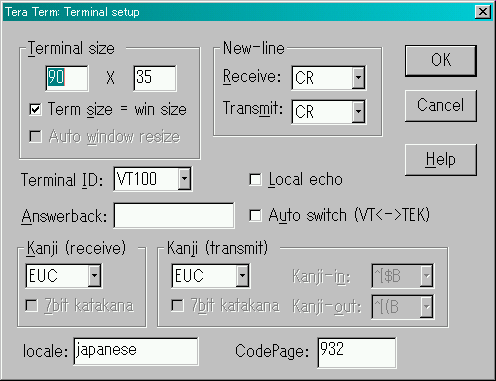The height and width of the screenshot is (381, 496).
Task: Click the CodePage field showing 932
Action: (357, 352)
